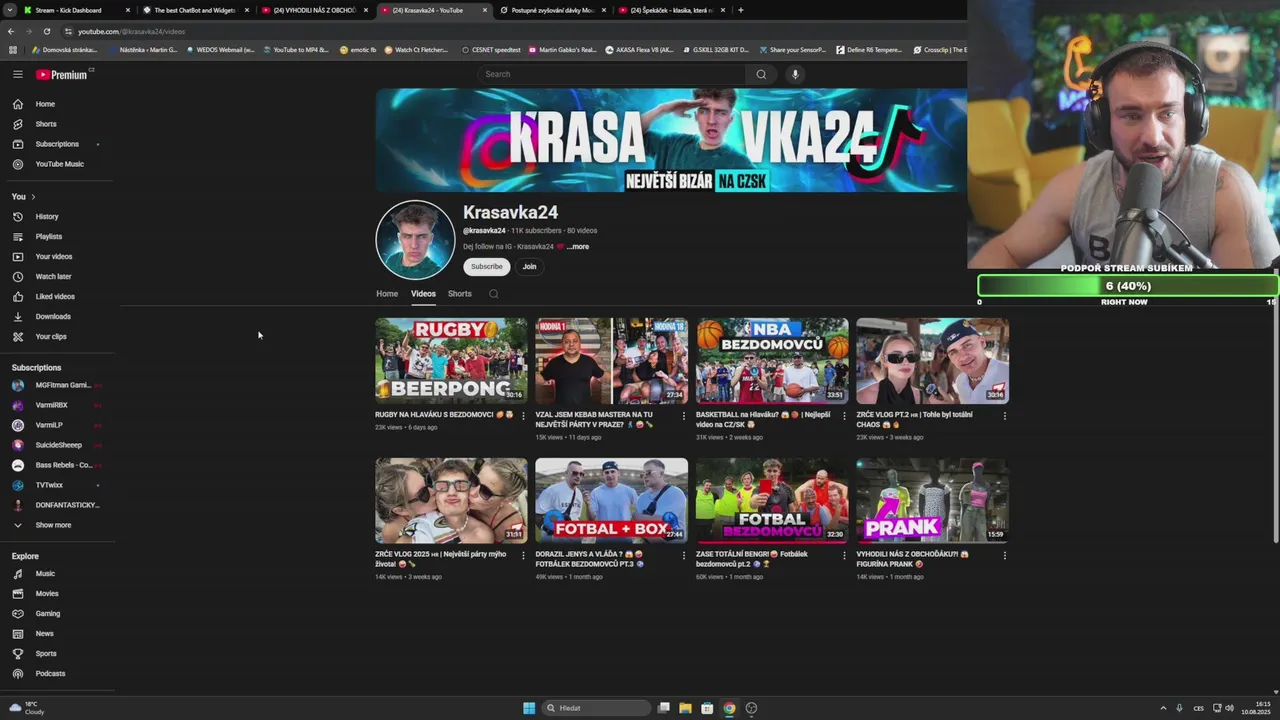Open more options for RUGBY NA HLAVÁKU video
The height and width of the screenshot is (720, 1280).
(523, 415)
